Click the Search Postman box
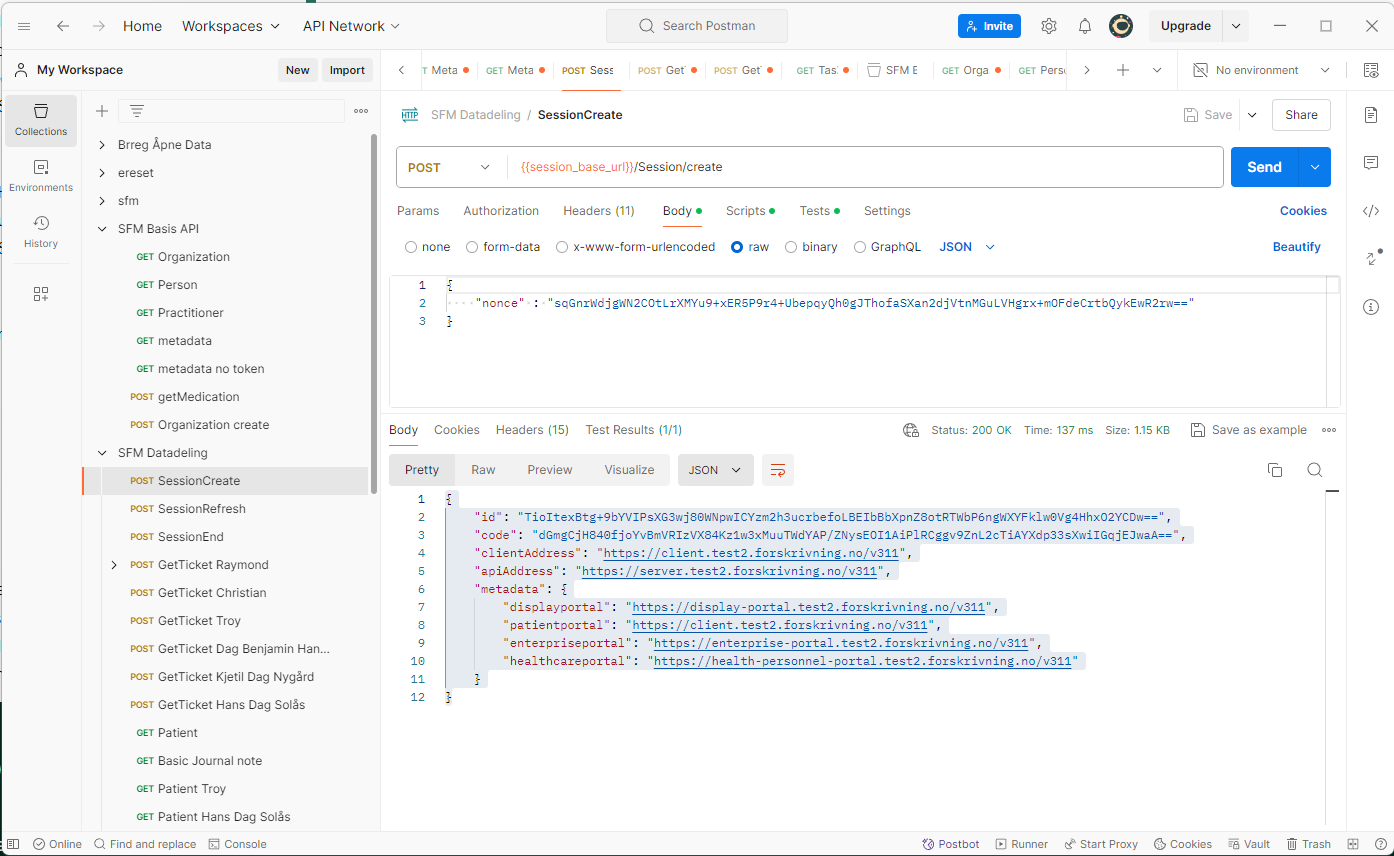Image resolution: width=1394 pixels, height=856 pixels. point(697,26)
